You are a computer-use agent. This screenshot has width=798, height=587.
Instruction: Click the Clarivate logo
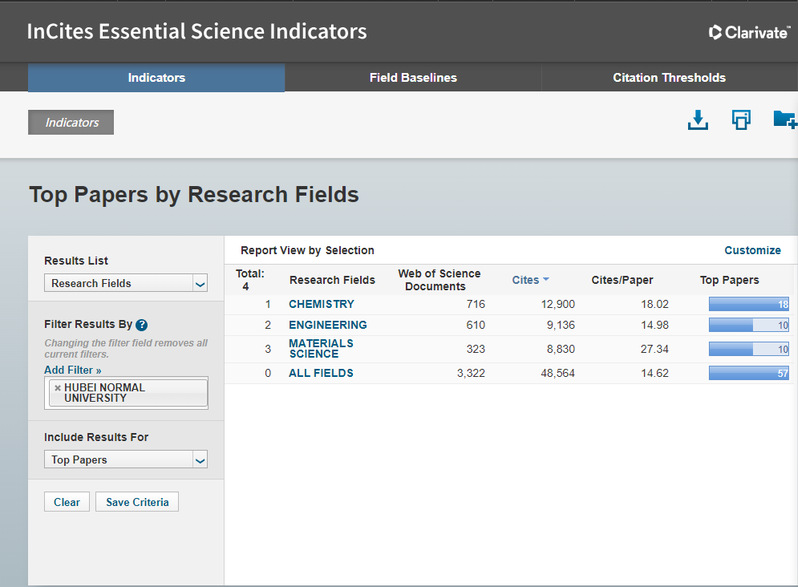(x=748, y=32)
